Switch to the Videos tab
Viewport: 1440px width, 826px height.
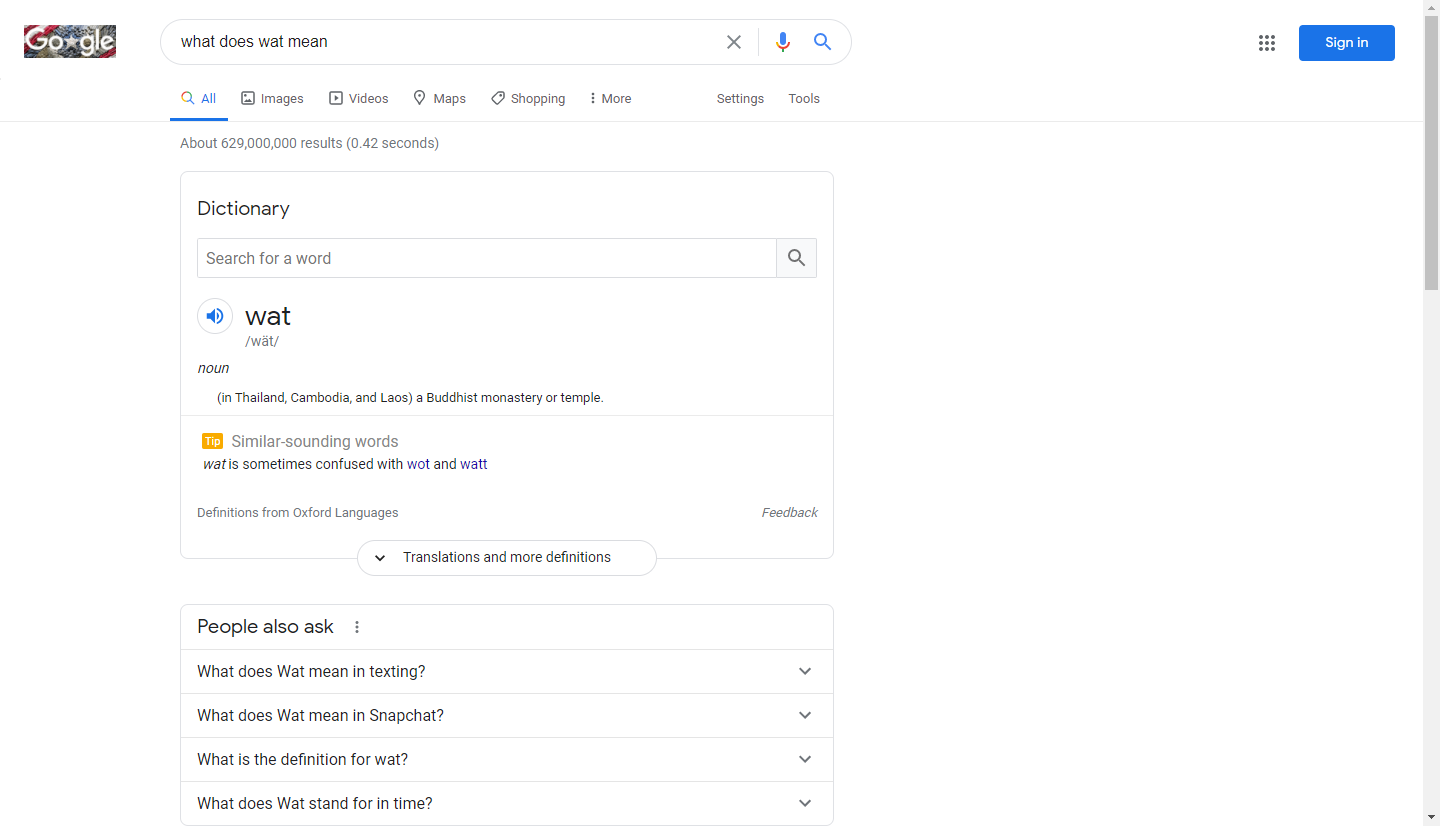pyautogui.click(x=359, y=99)
